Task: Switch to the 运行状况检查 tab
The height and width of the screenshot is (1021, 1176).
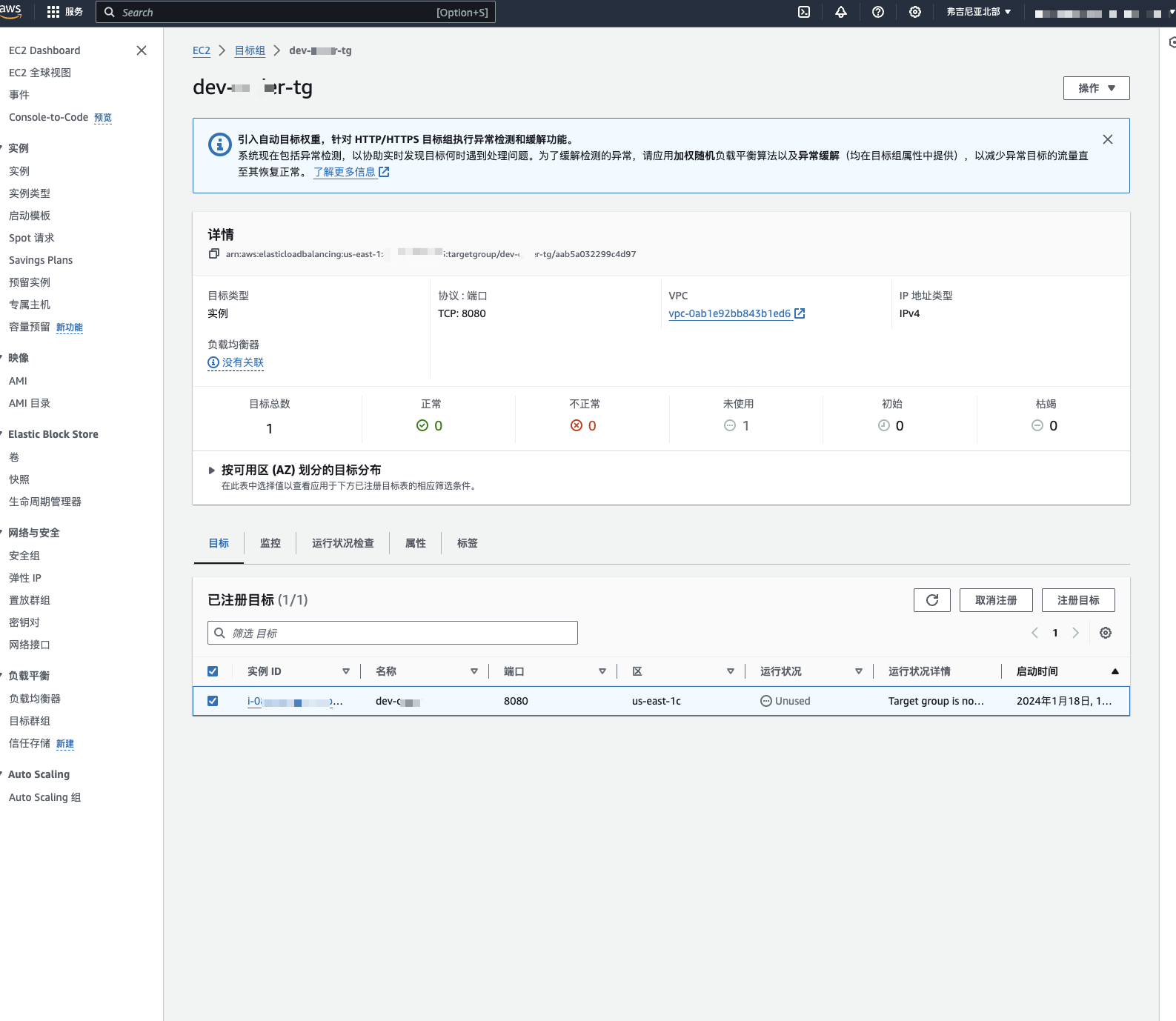Action: [x=343, y=543]
